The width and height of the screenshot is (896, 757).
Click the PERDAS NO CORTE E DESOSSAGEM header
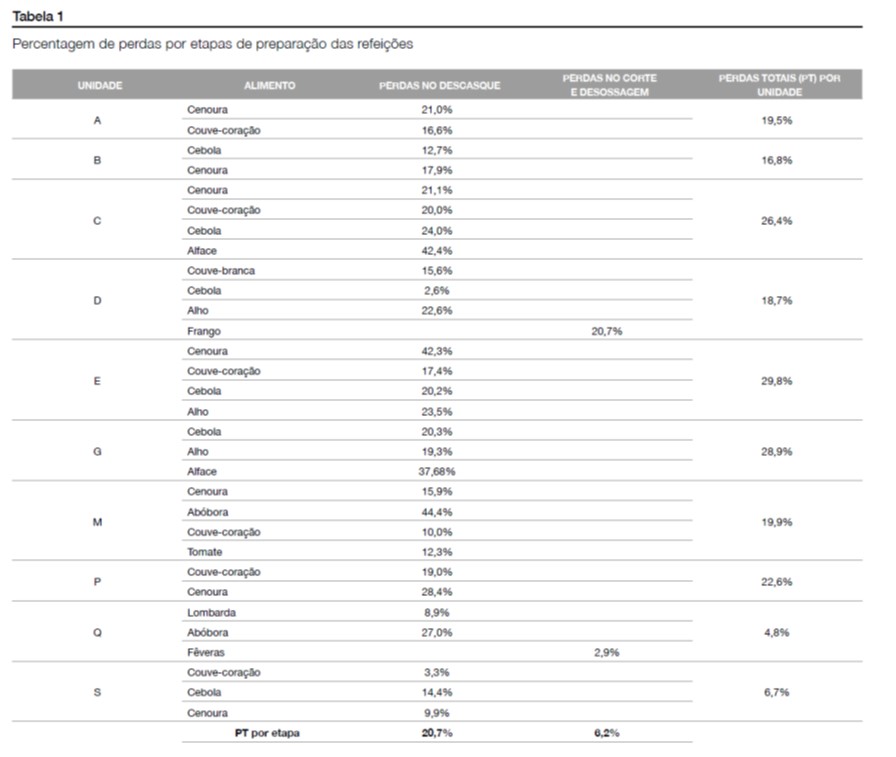[x=609, y=85]
